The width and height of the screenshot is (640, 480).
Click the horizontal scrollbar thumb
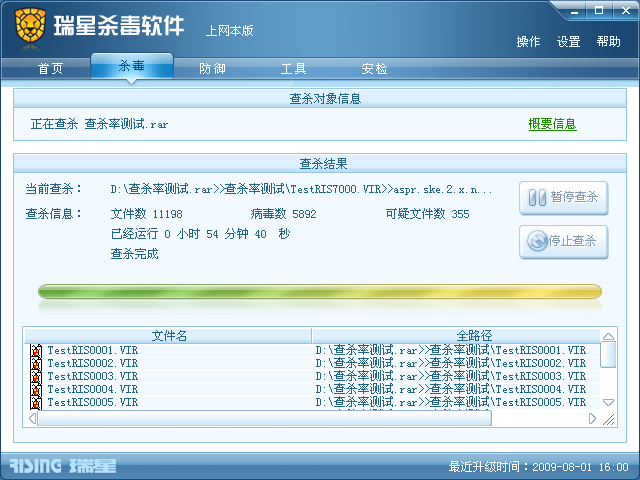(x=264, y=419)
